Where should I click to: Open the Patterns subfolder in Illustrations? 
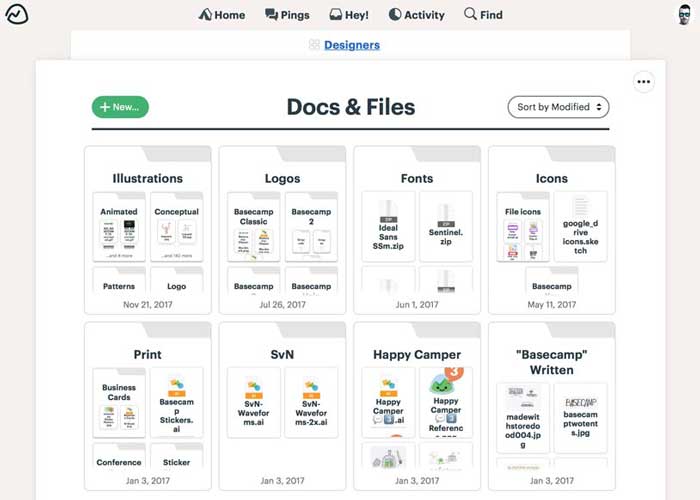[x=119, y=281]
